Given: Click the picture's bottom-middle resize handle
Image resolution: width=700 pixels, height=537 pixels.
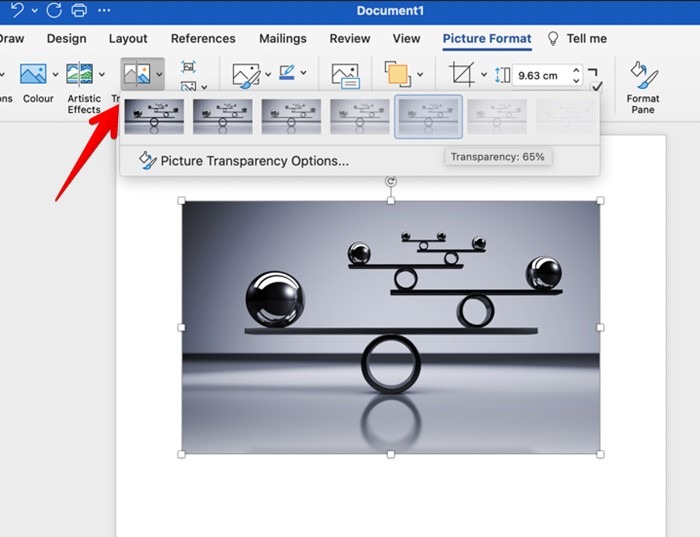Looking at the screenshot, I should click(391, 454).
